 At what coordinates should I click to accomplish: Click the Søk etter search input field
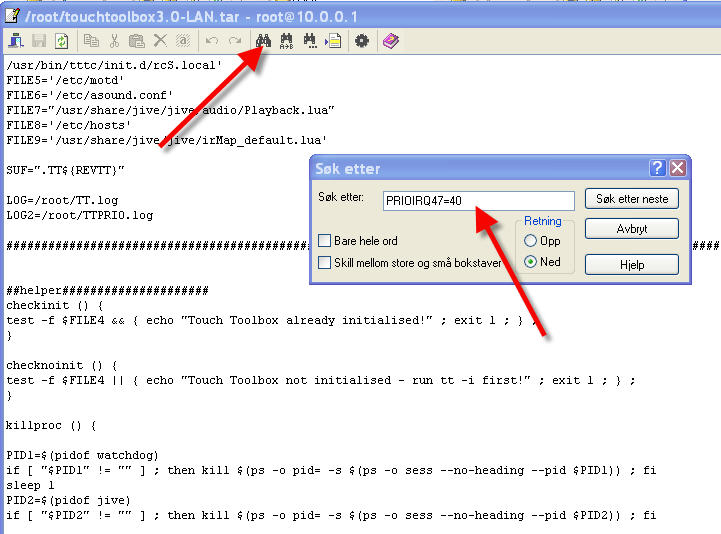pyautogui.click(x=479, y=201)
